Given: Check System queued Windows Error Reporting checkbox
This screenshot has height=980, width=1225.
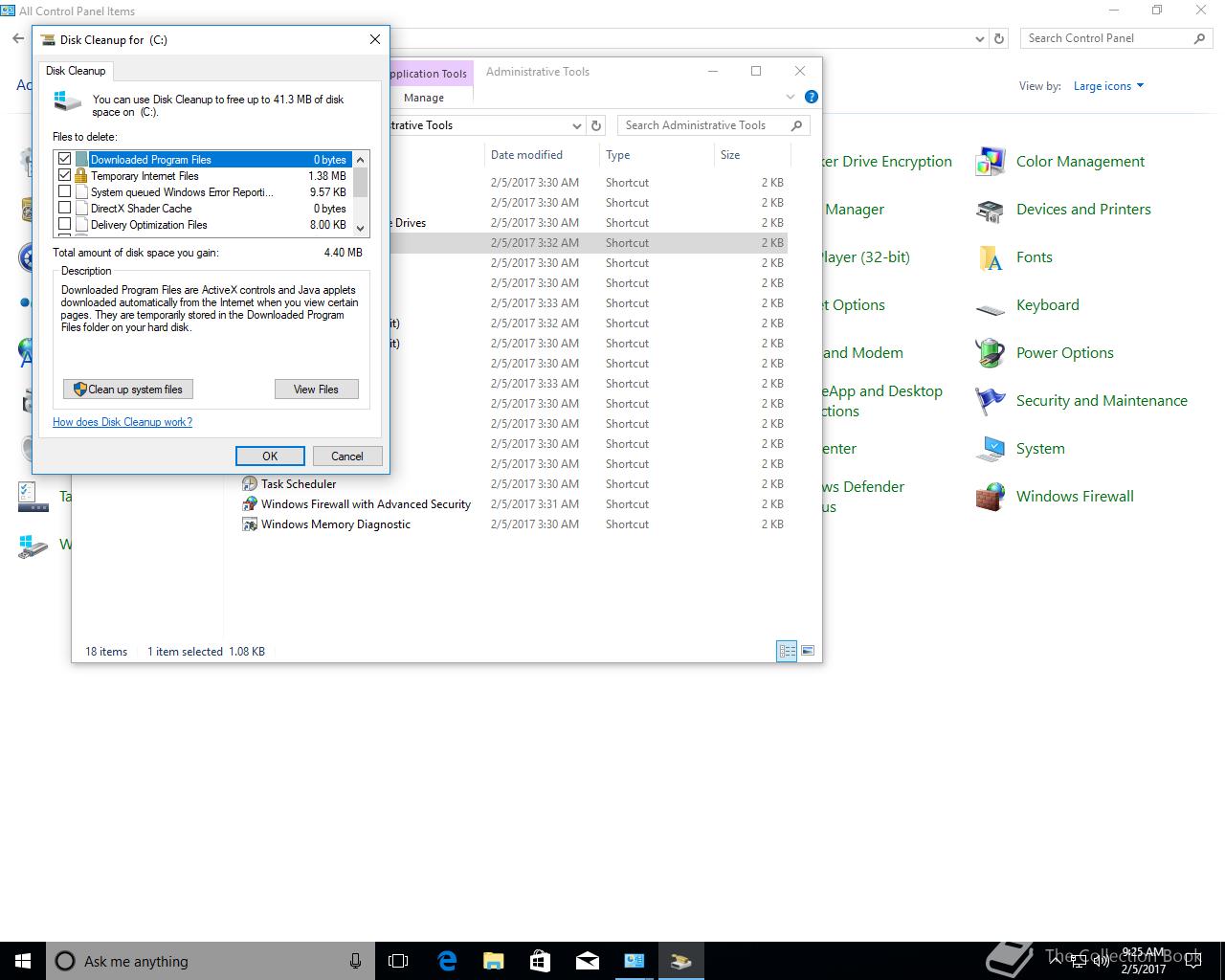Looking at the screenshot, I should tap(65, 191).
